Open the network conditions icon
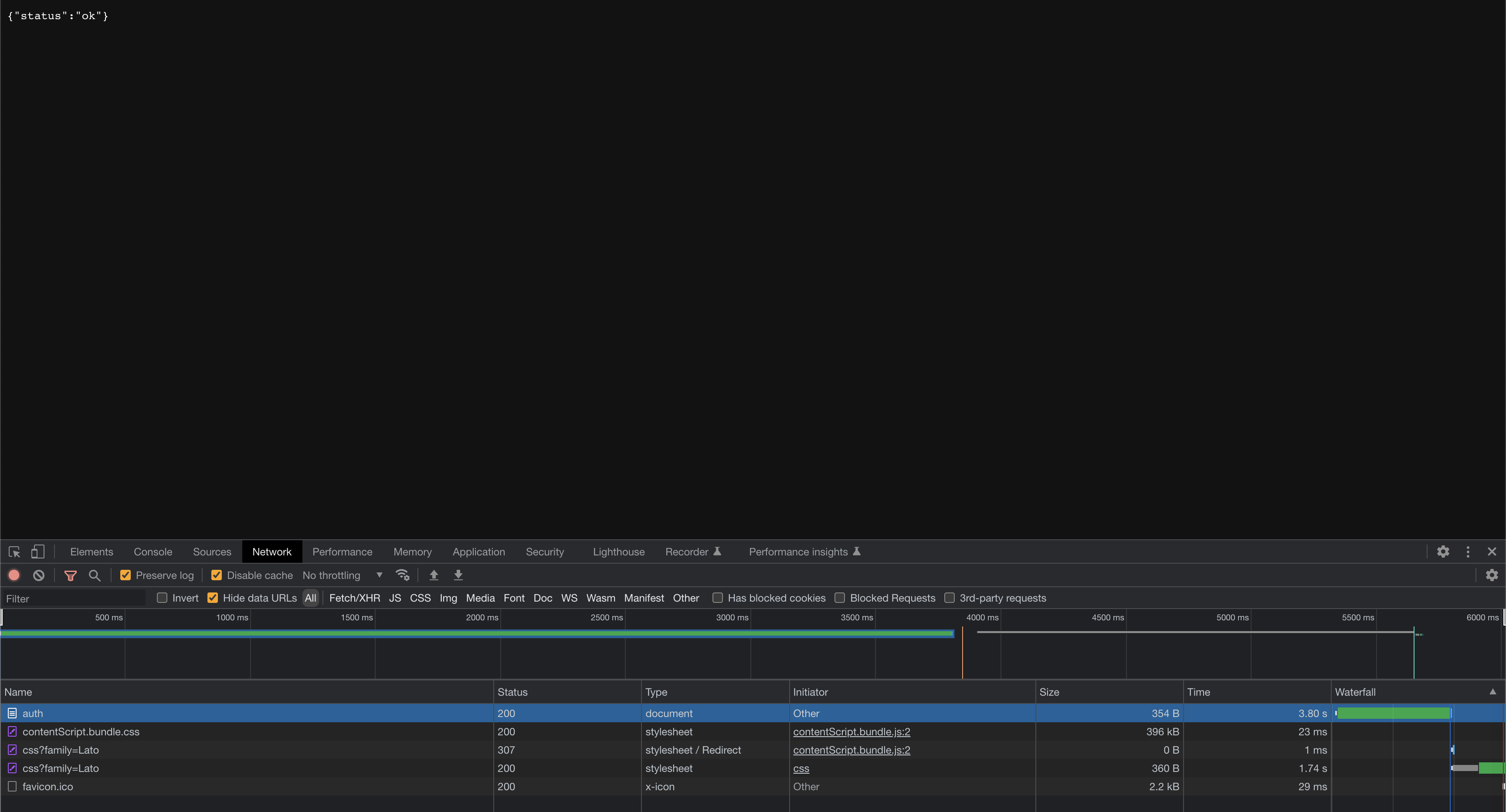 point(402,575)
